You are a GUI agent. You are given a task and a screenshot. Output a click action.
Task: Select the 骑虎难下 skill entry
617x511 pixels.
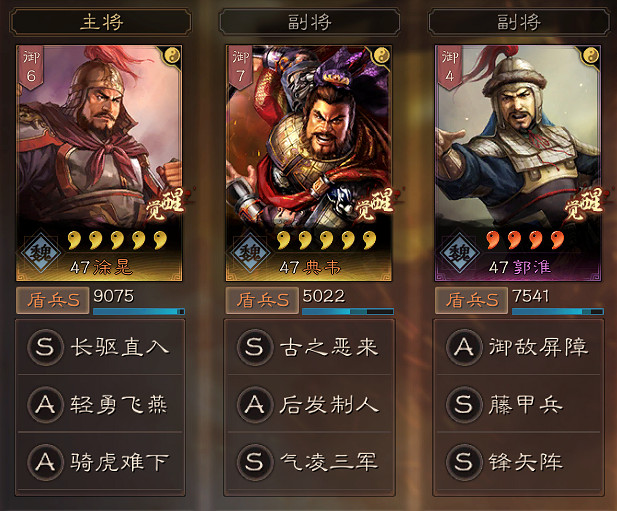click(x=100, y=462)
